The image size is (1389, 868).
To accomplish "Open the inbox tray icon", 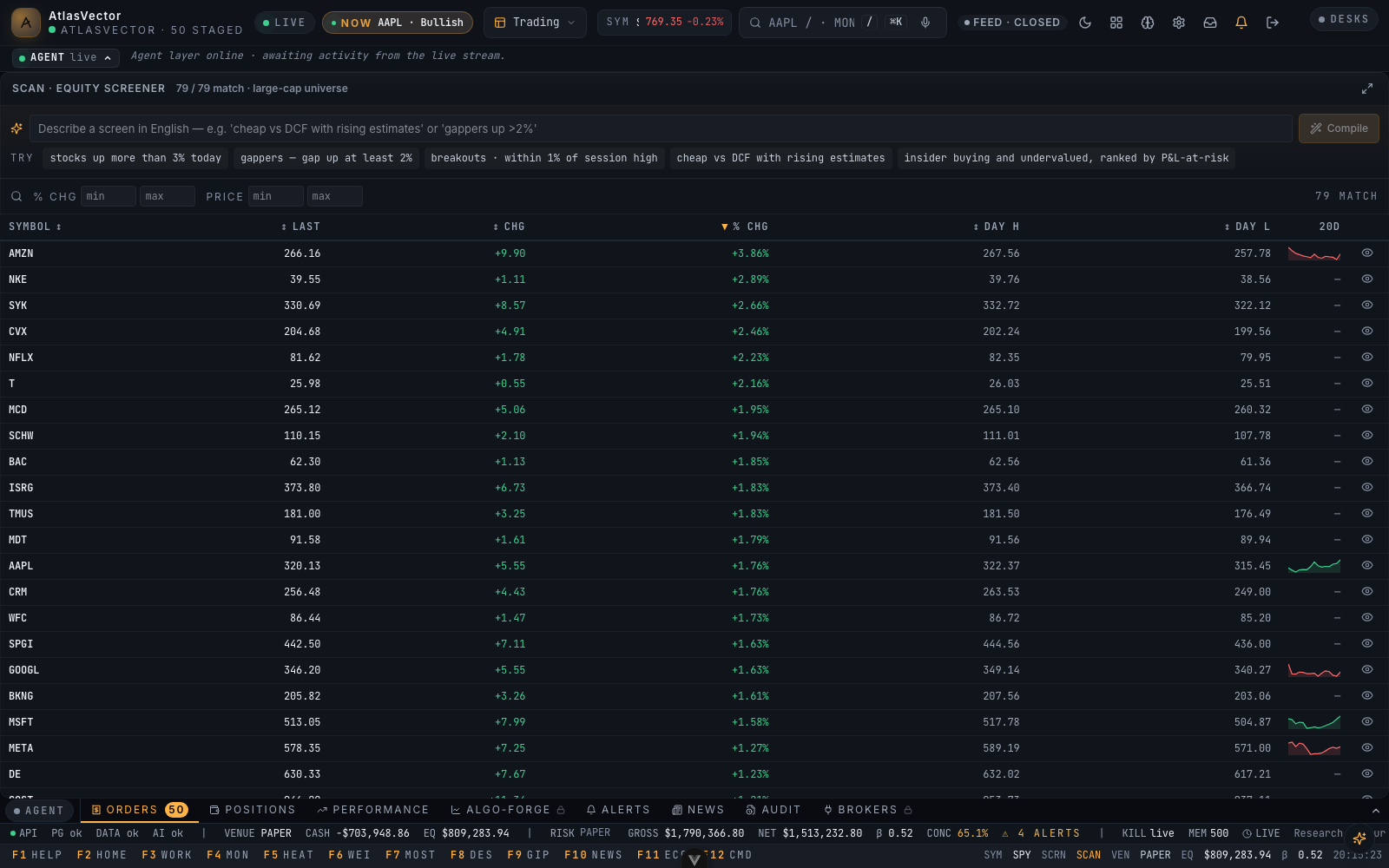I will point(1210,23).
